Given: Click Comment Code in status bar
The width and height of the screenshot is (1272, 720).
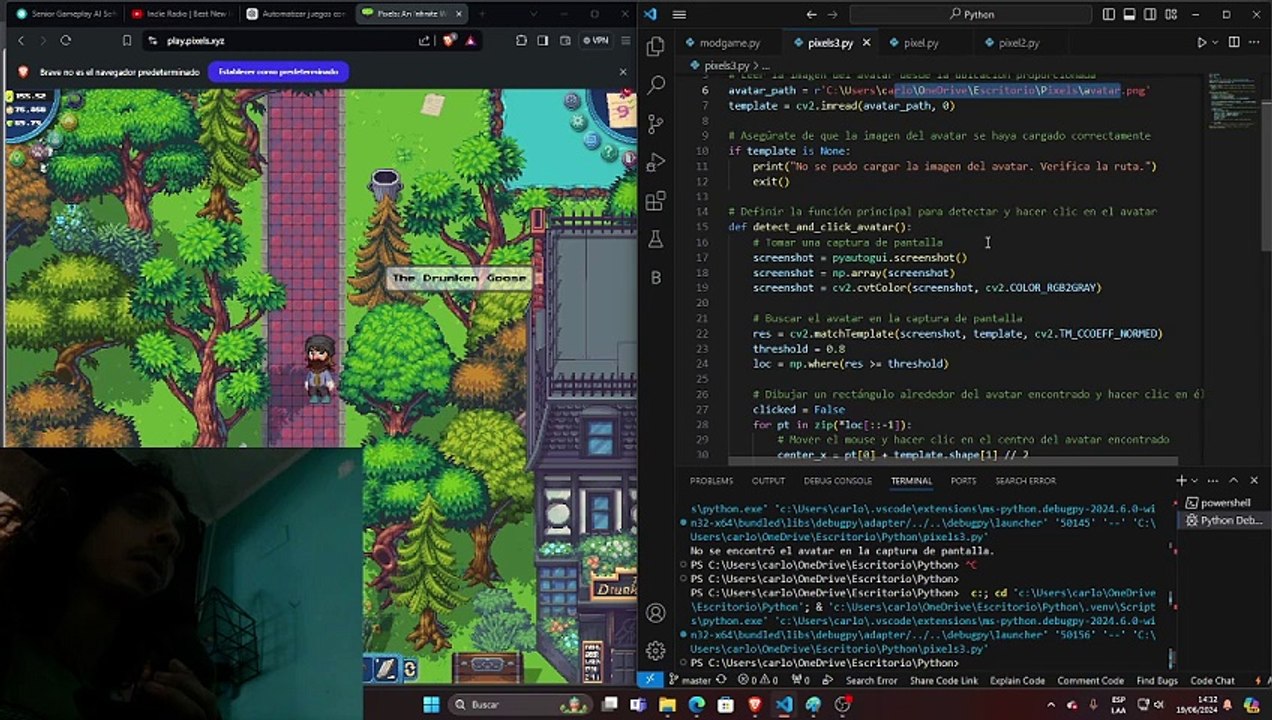Looking at the screenshot, I should [1090, 680].
